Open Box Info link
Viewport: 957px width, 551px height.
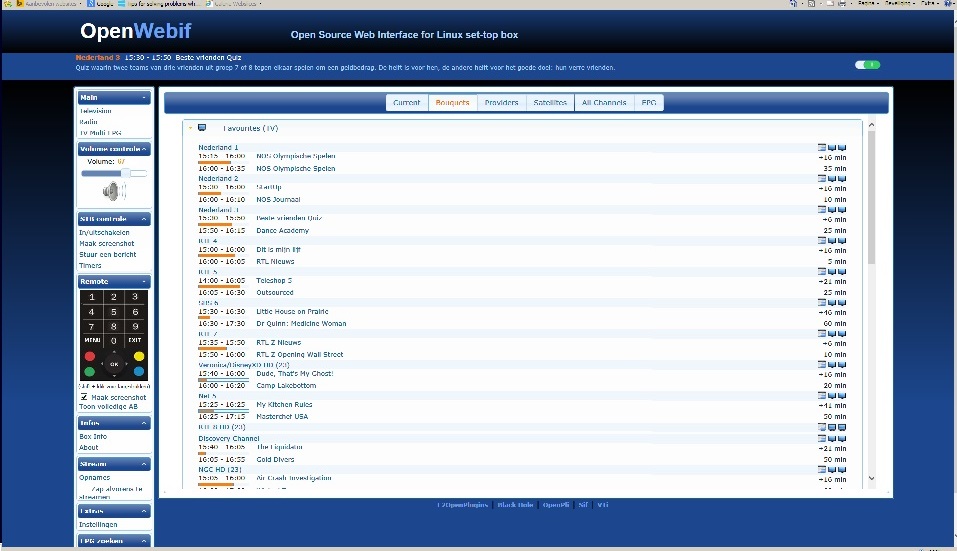pos(93,436)
